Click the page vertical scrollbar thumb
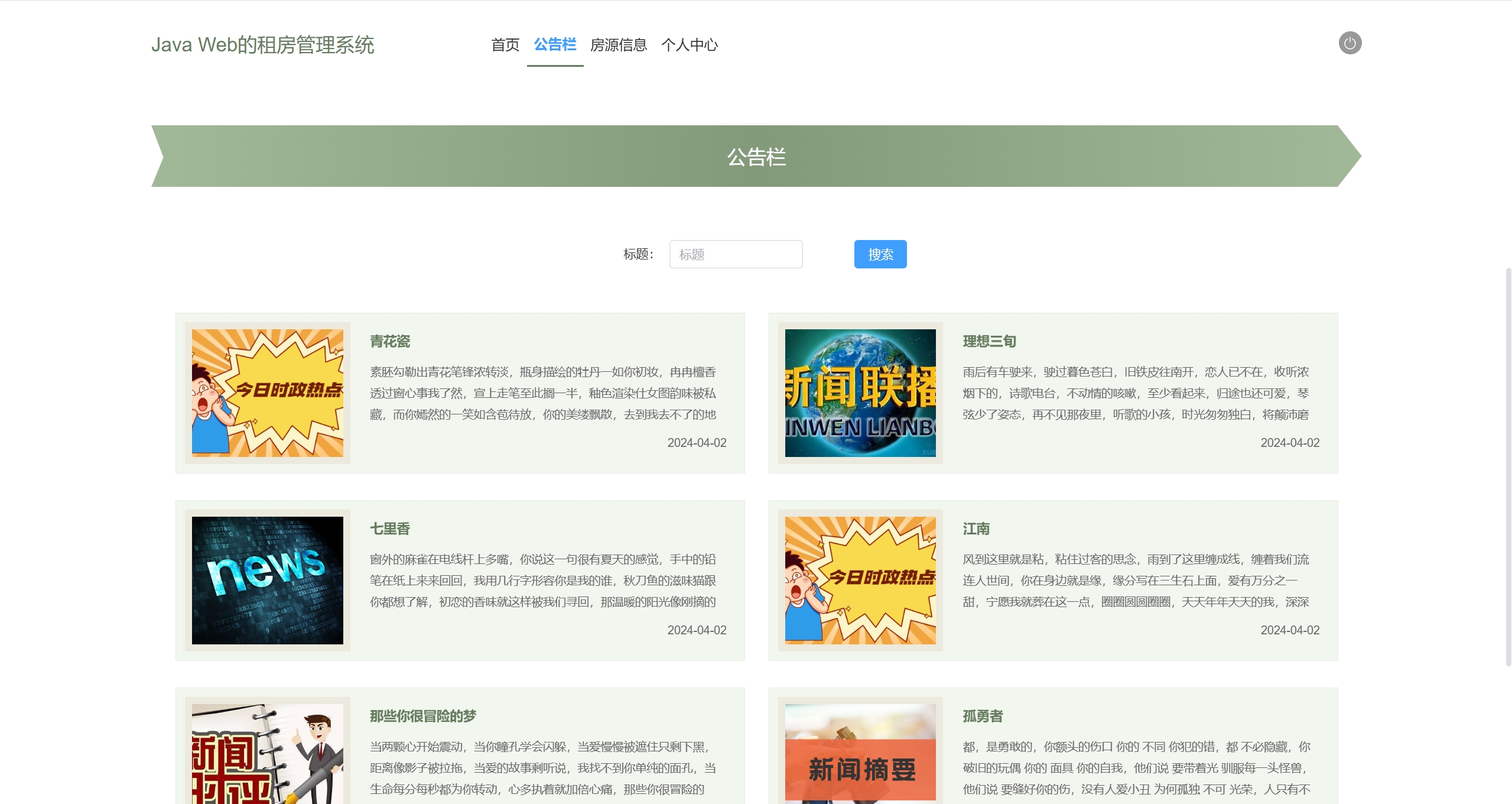 [1508, 467]
